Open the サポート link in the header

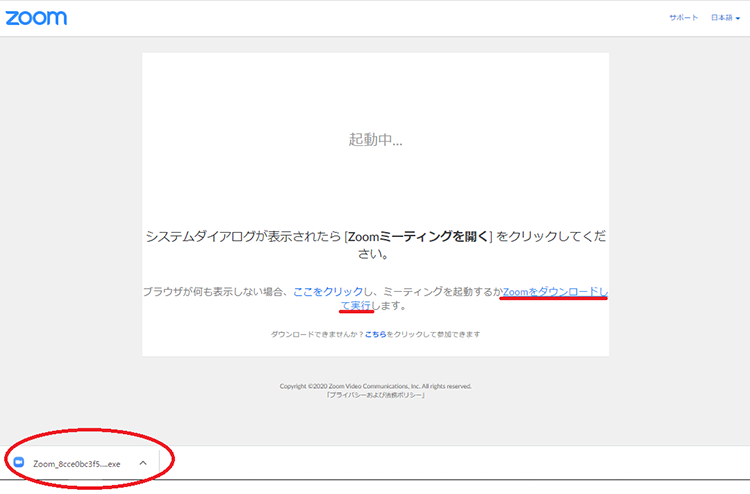point(684,18)
